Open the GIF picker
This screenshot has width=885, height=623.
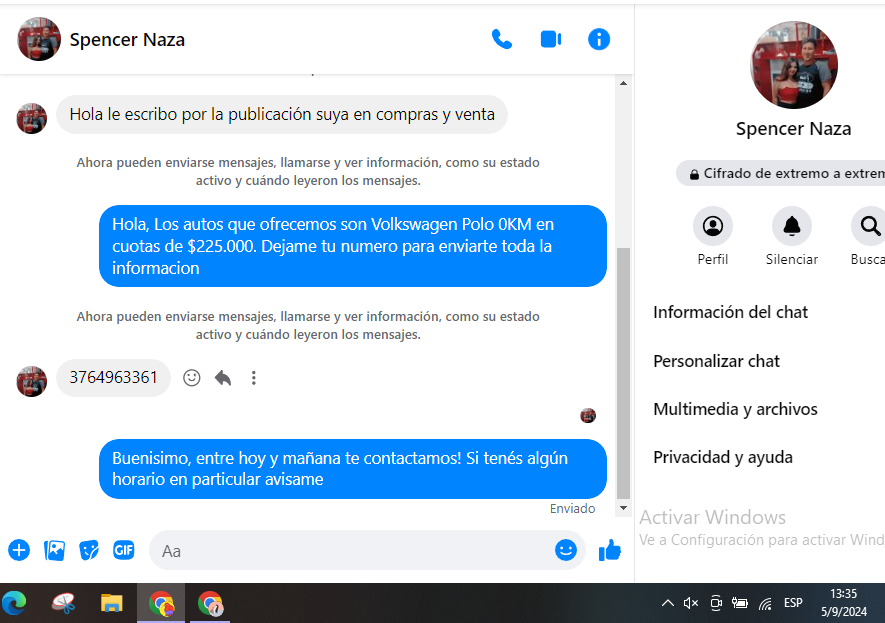(x=124, y=550)
